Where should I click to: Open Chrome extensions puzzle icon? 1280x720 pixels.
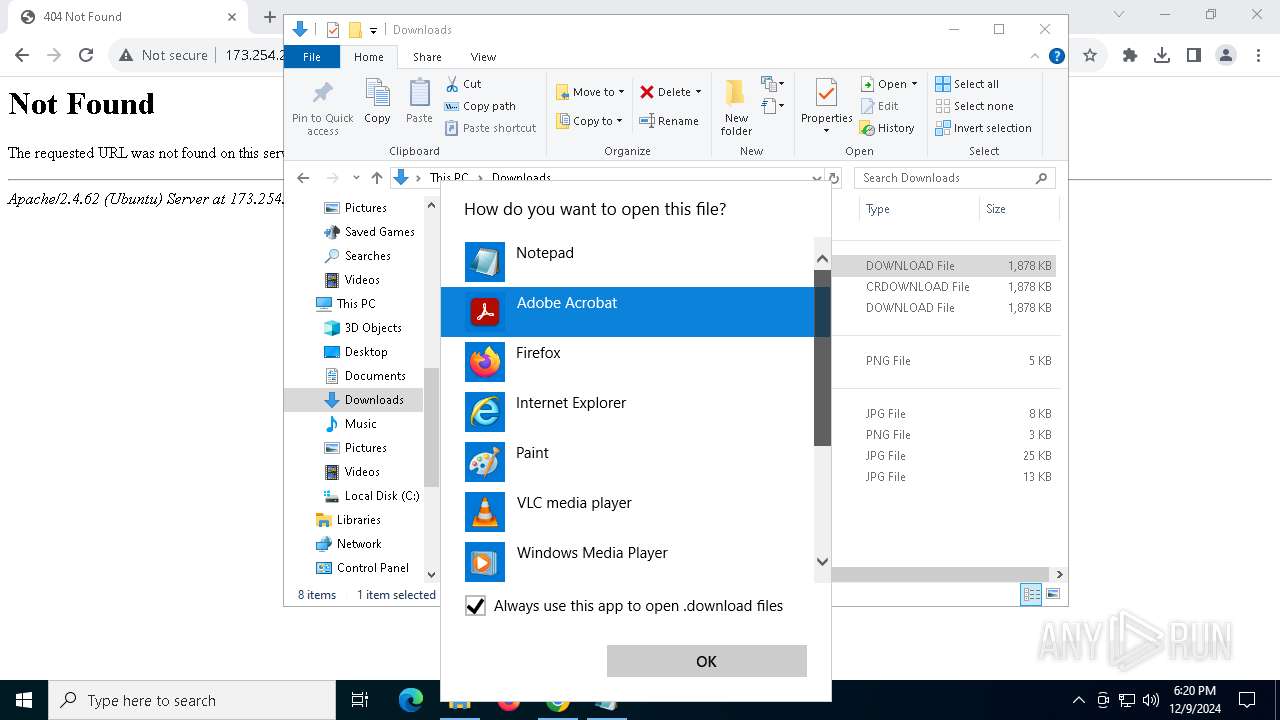pyautogui.click(x=1129, y=56)
